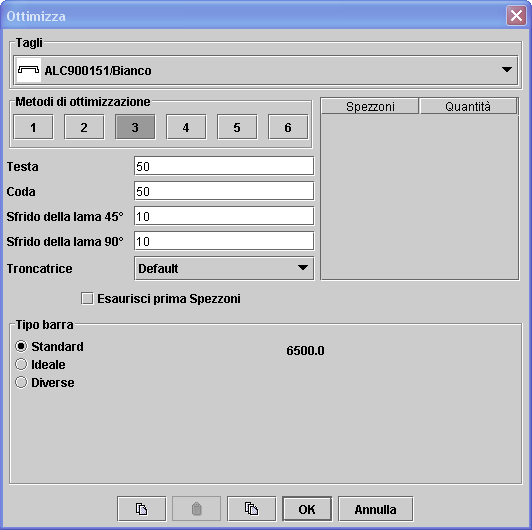
Task: Open the Tagli profile dropdown
Action: point(266,70)
